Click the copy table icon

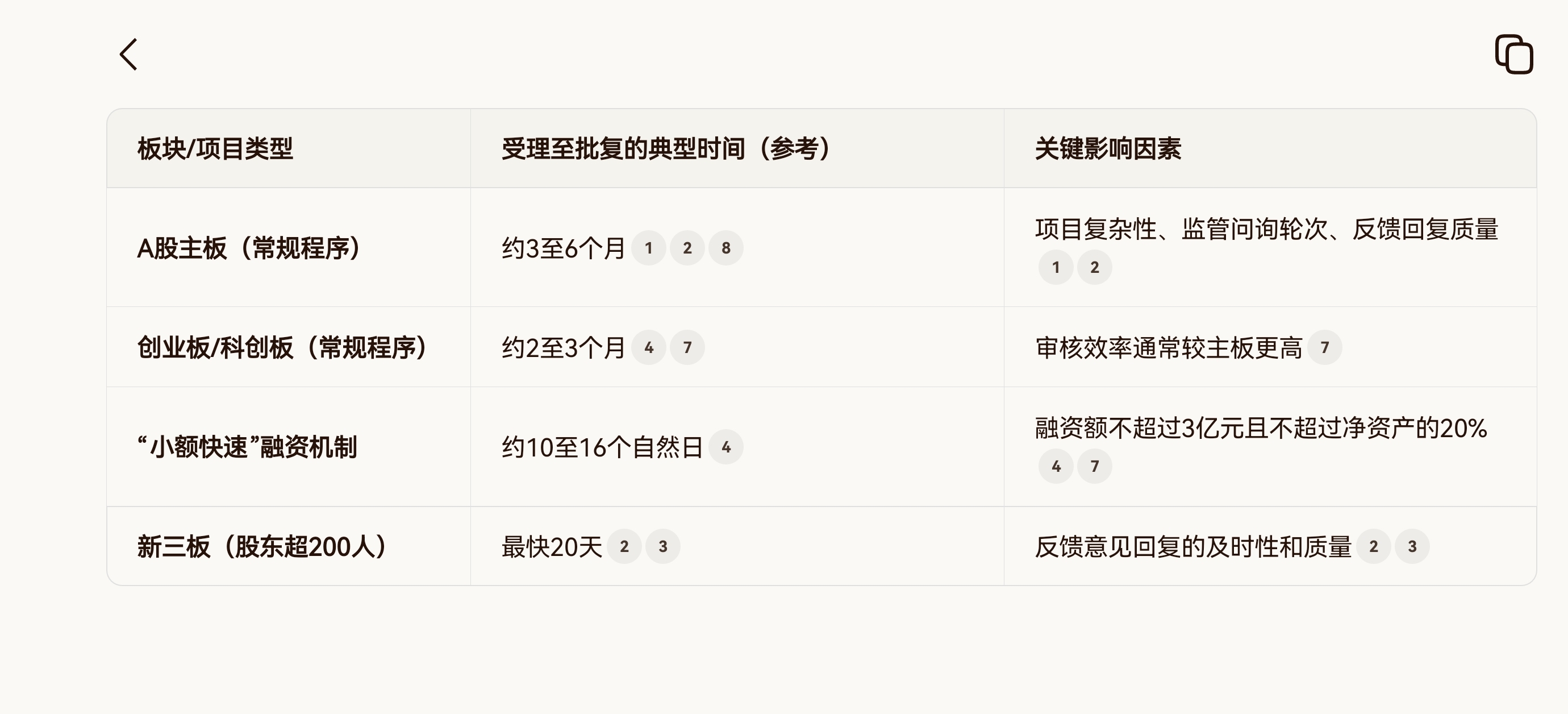1514,55
